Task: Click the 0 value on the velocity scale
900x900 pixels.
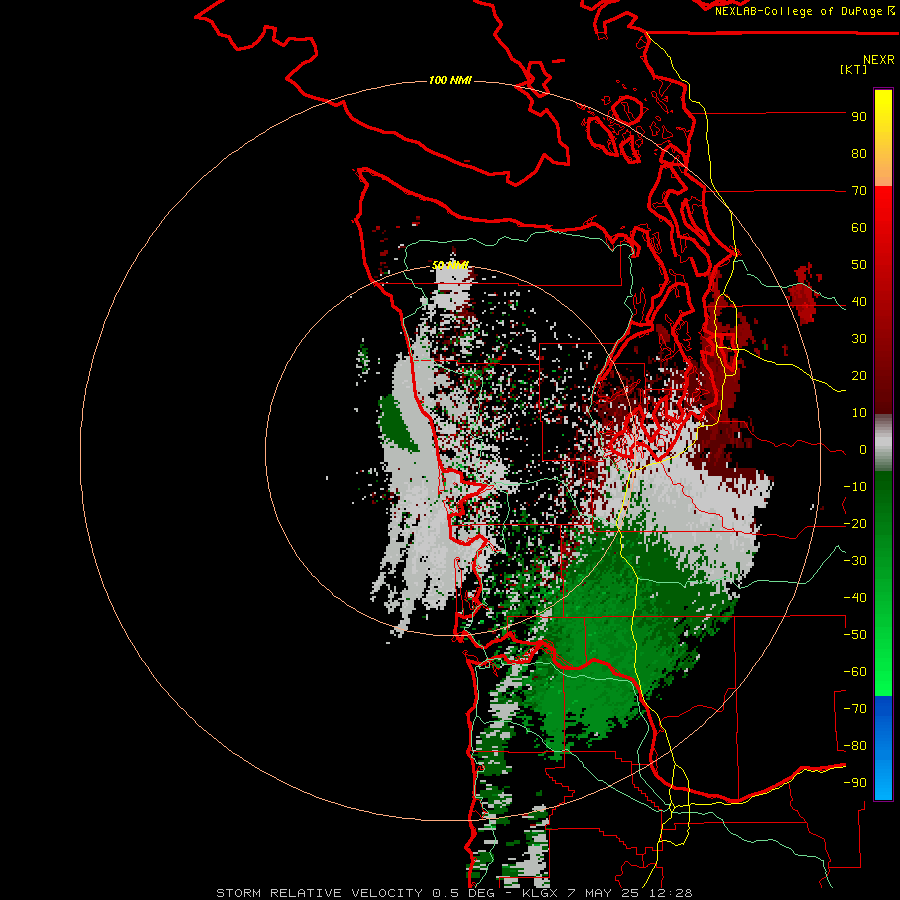Action: 863,450
